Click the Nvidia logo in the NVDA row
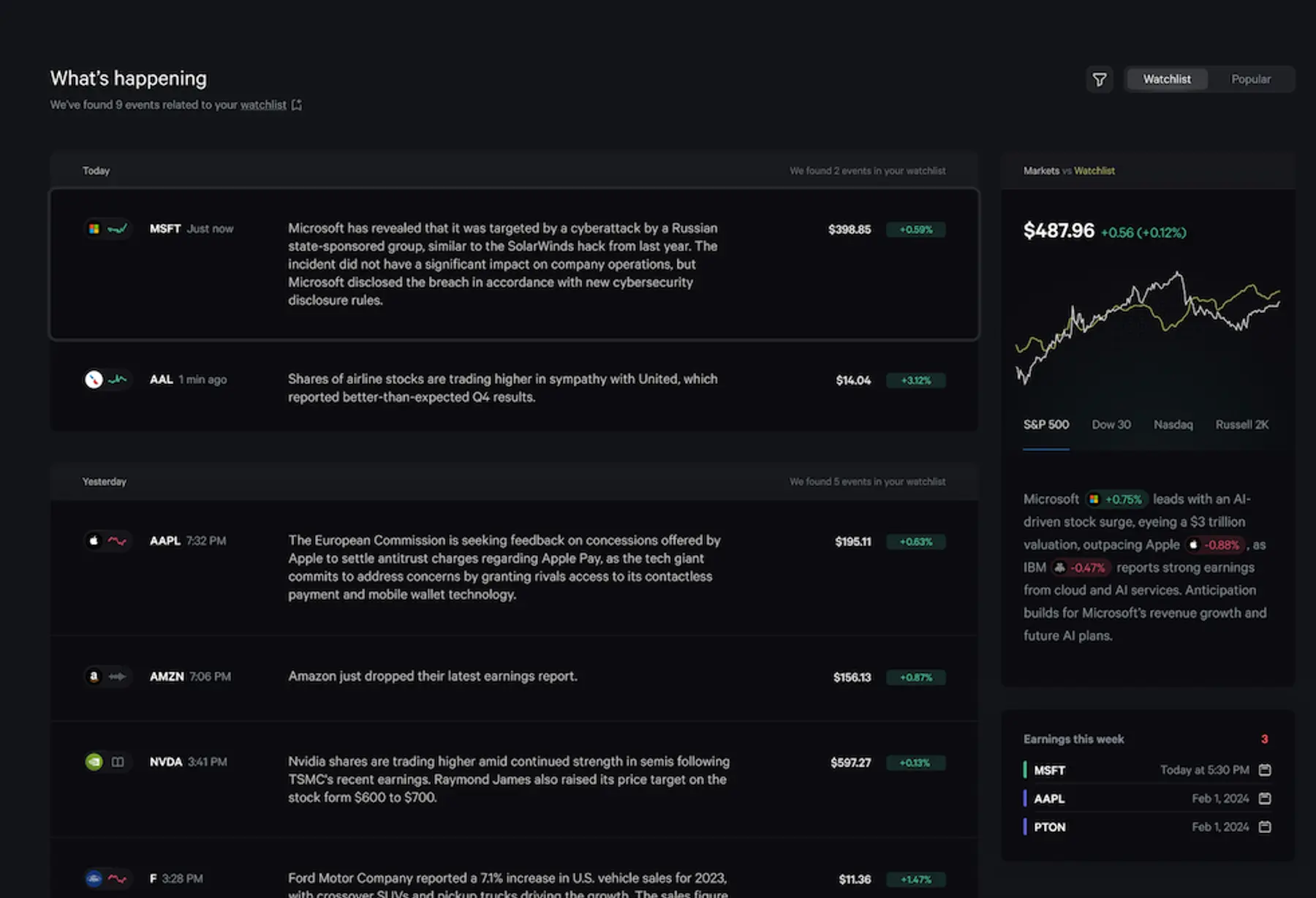Screen dimensions: 1316x898 (x=94, y=762)
